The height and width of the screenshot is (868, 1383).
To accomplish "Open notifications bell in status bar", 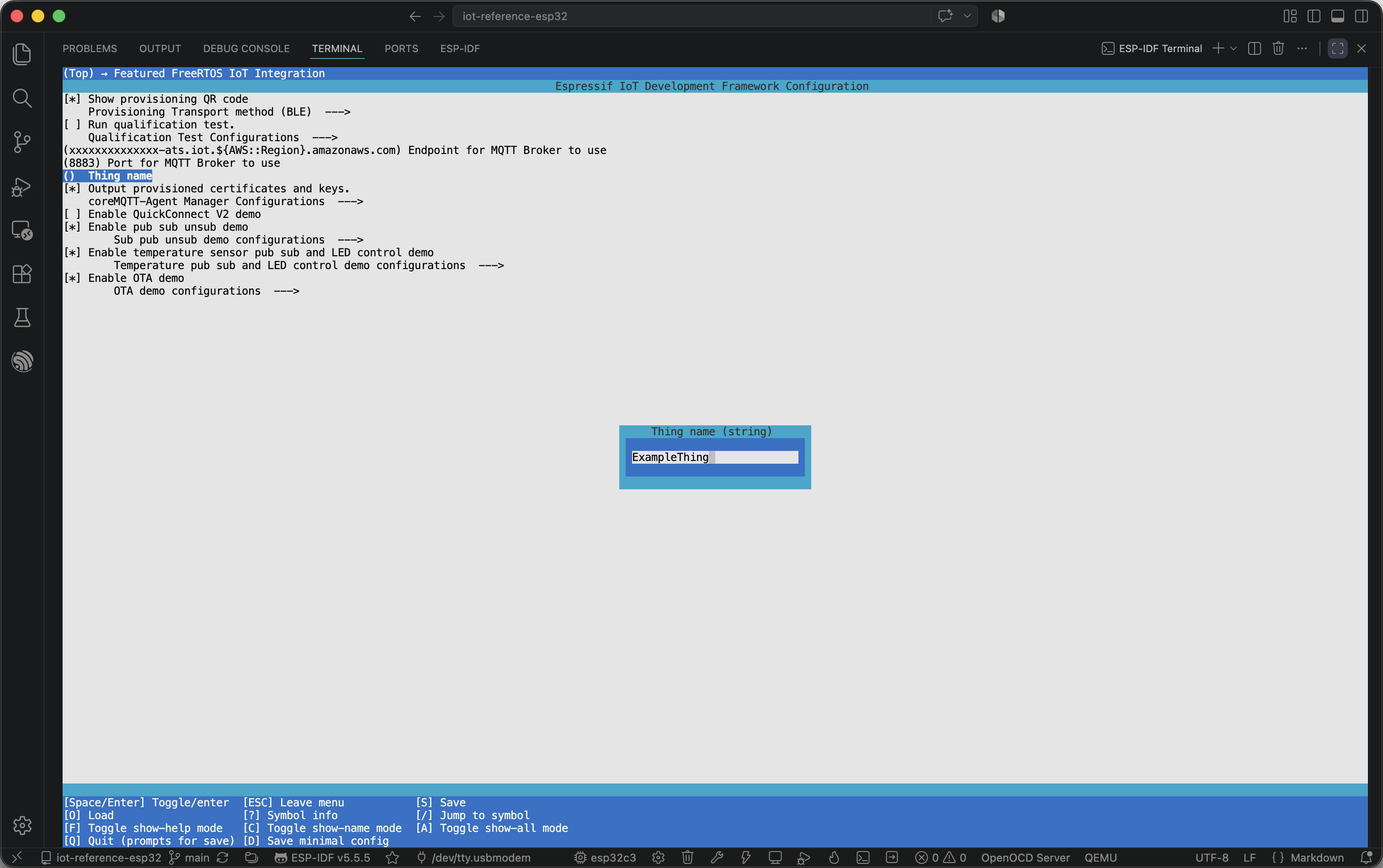I will pyautogui.click(x=1366, y=857).
